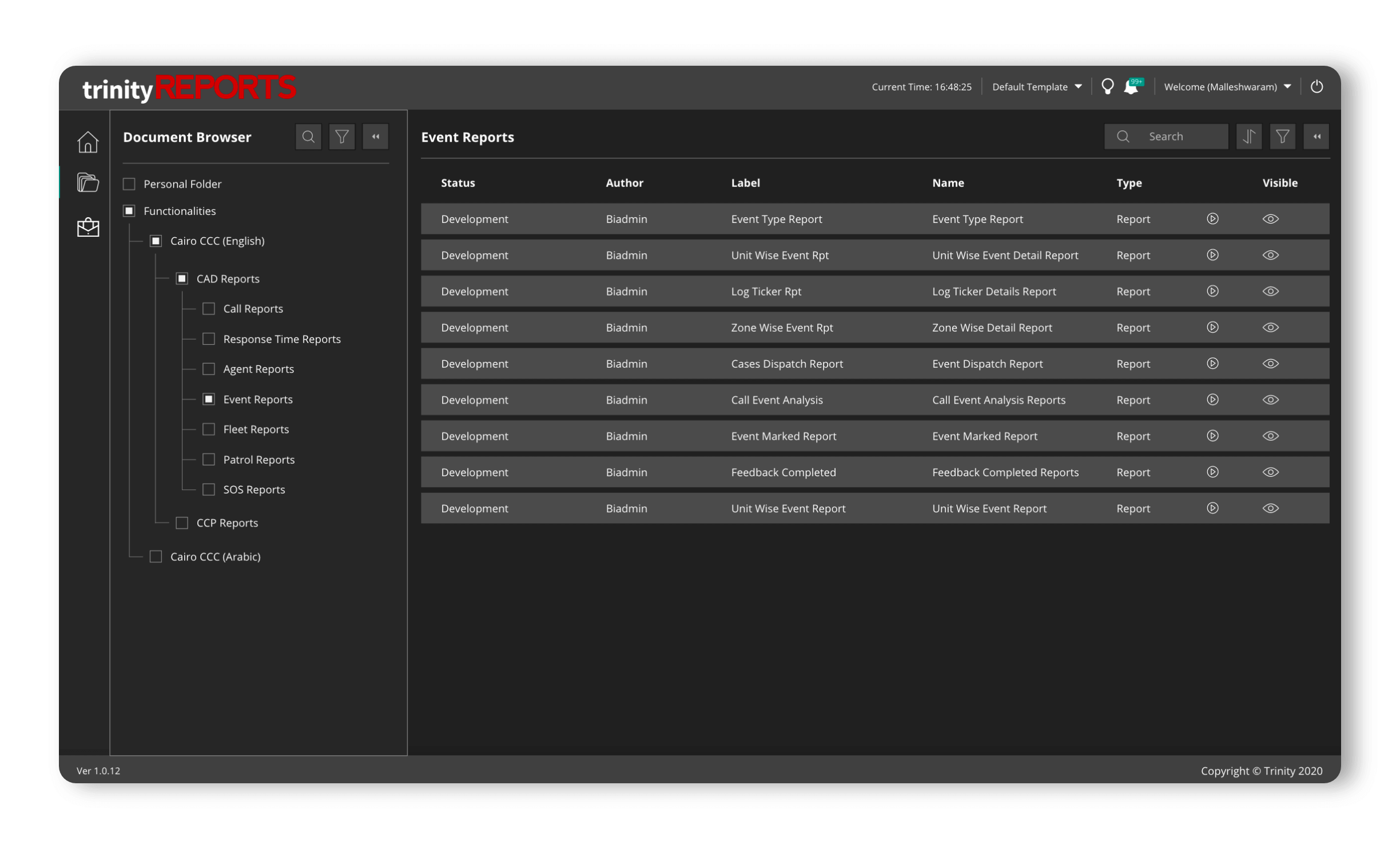Toggle visibility of Event Dispatch Report
This screenshot has width=1400, height=849.
(1271, 364)
